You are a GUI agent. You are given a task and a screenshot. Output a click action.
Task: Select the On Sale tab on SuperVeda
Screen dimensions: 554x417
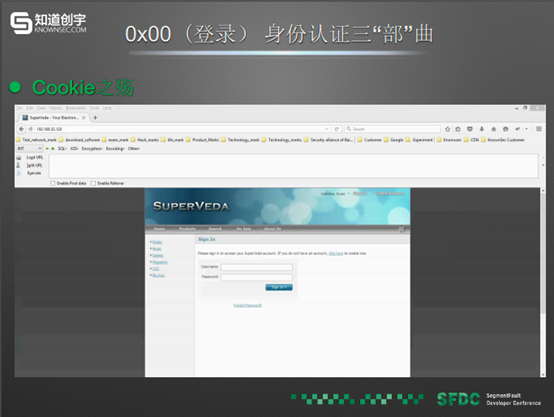pos(243,229)
